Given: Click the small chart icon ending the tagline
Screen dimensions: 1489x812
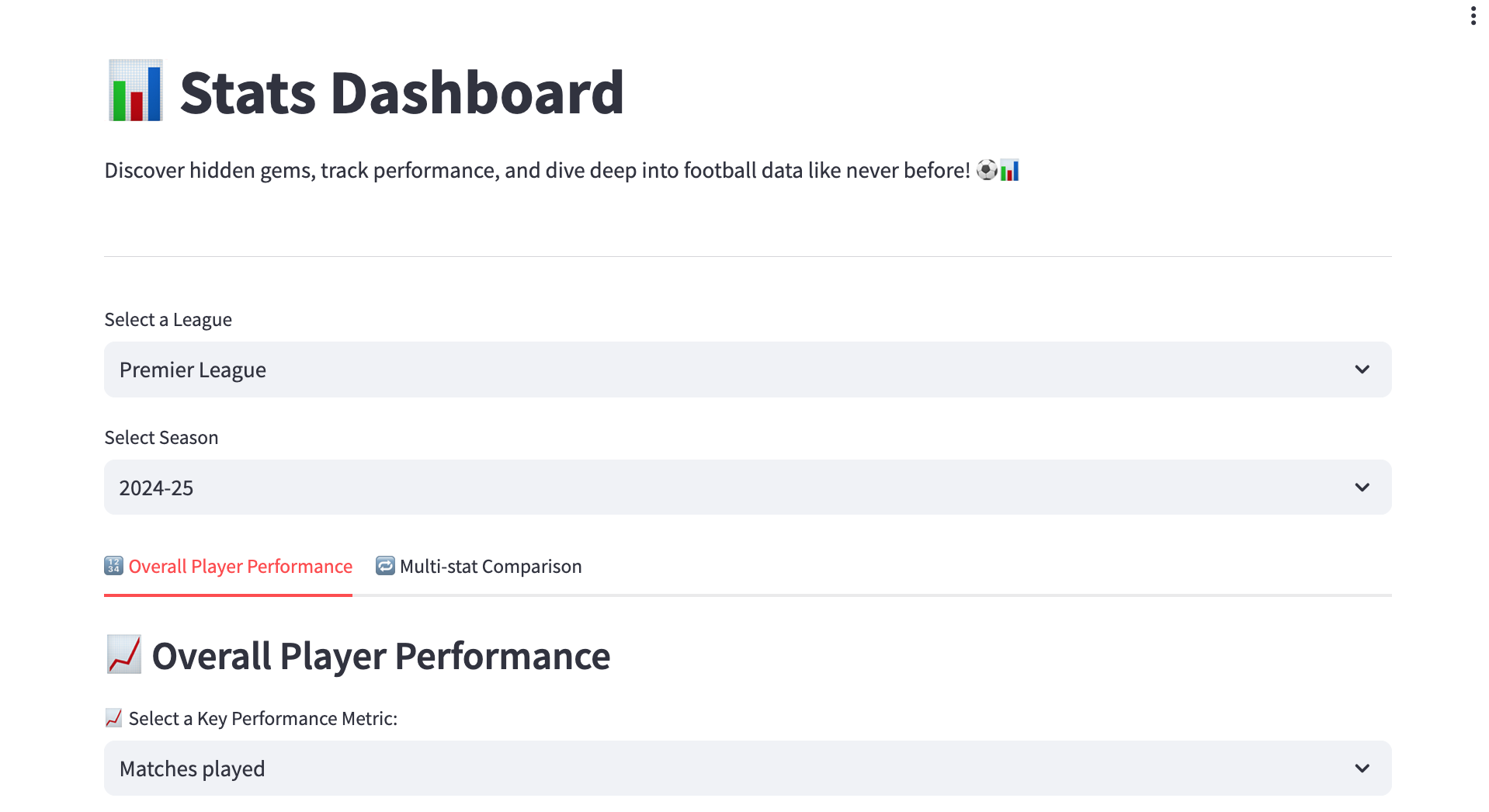Looking at the screenshot, I should coord(1009,170).
